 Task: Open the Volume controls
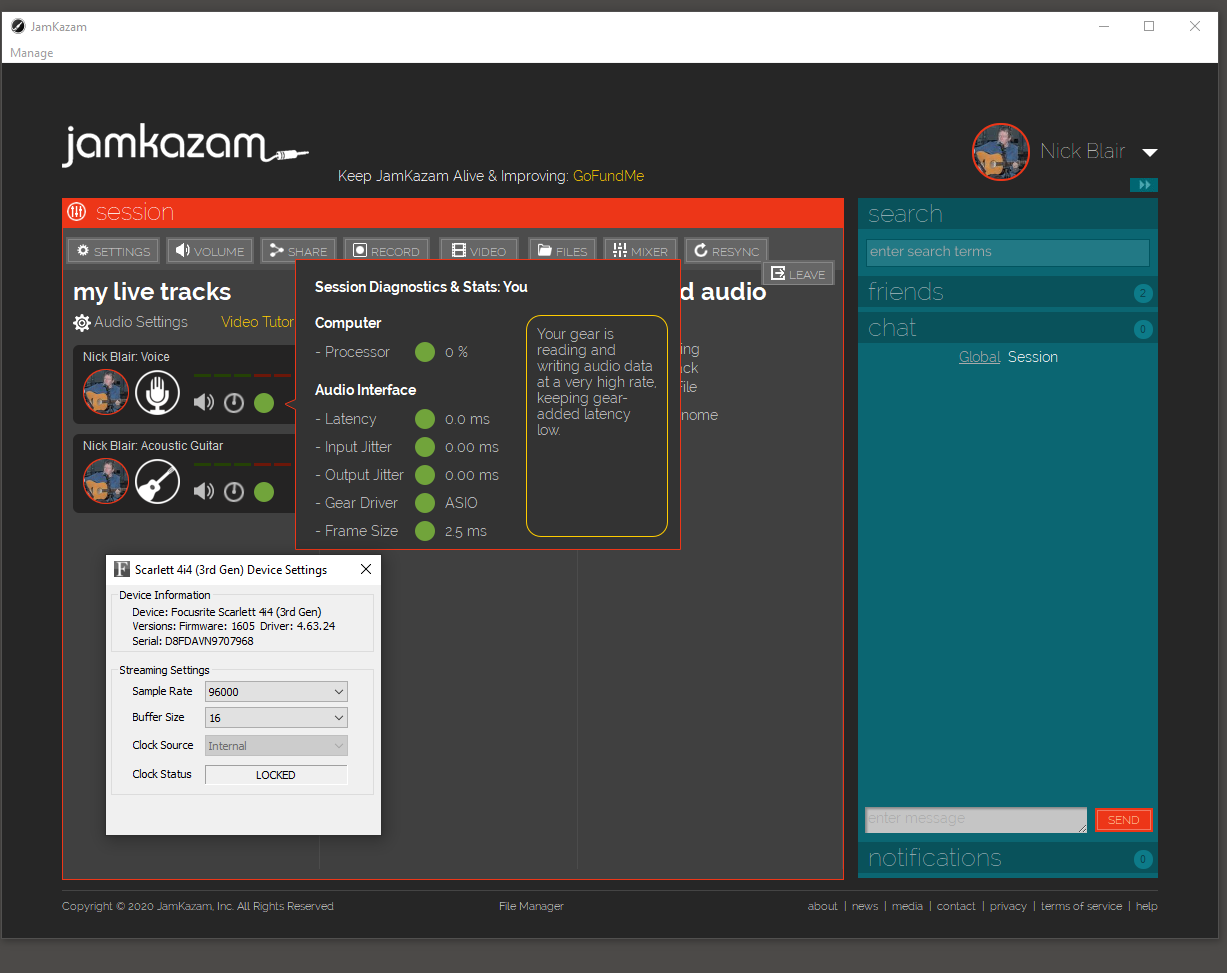click(x=210, y=251)
